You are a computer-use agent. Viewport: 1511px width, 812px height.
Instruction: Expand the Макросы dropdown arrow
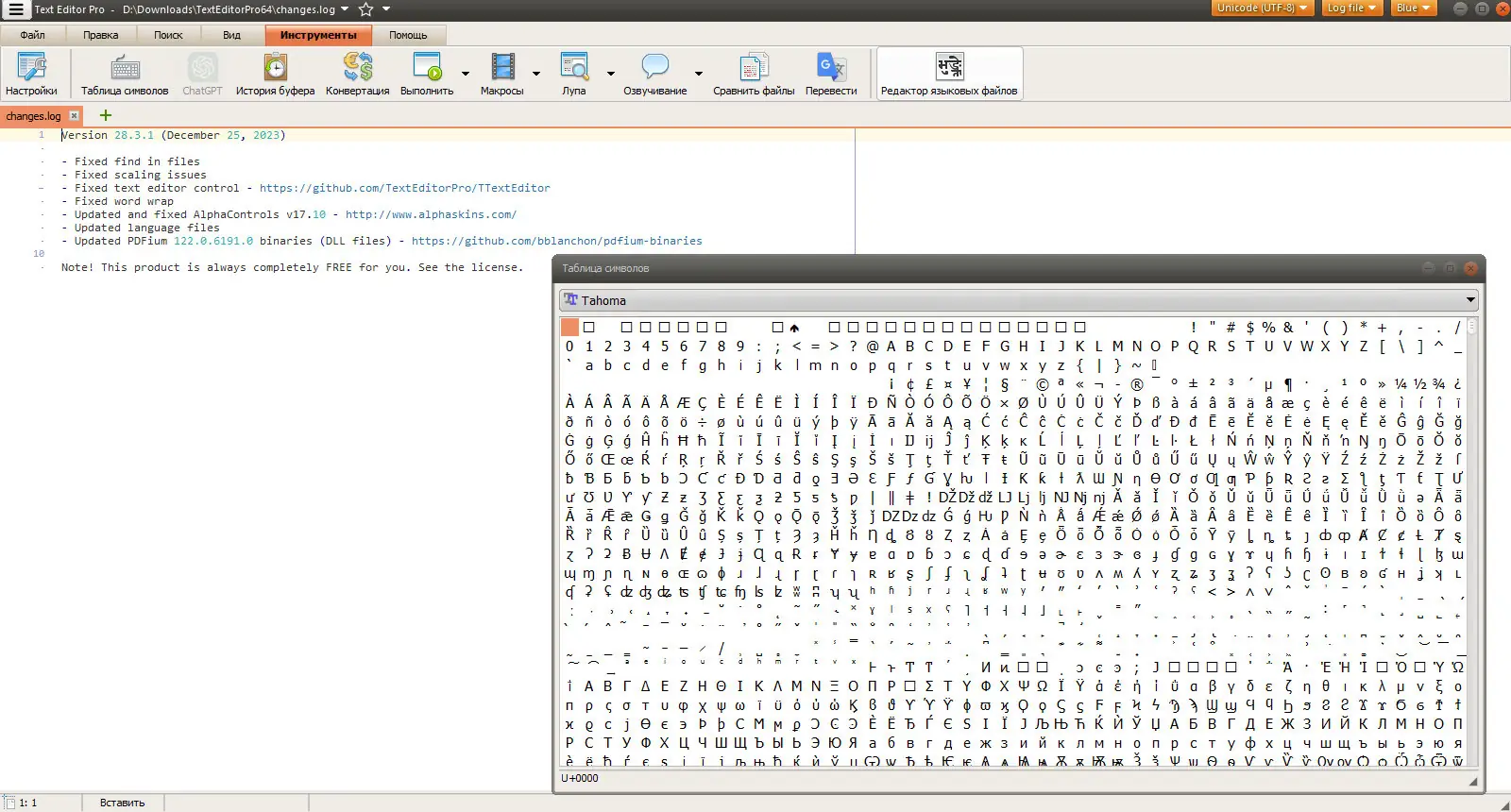pyautogui.click(x=536, y=74)
